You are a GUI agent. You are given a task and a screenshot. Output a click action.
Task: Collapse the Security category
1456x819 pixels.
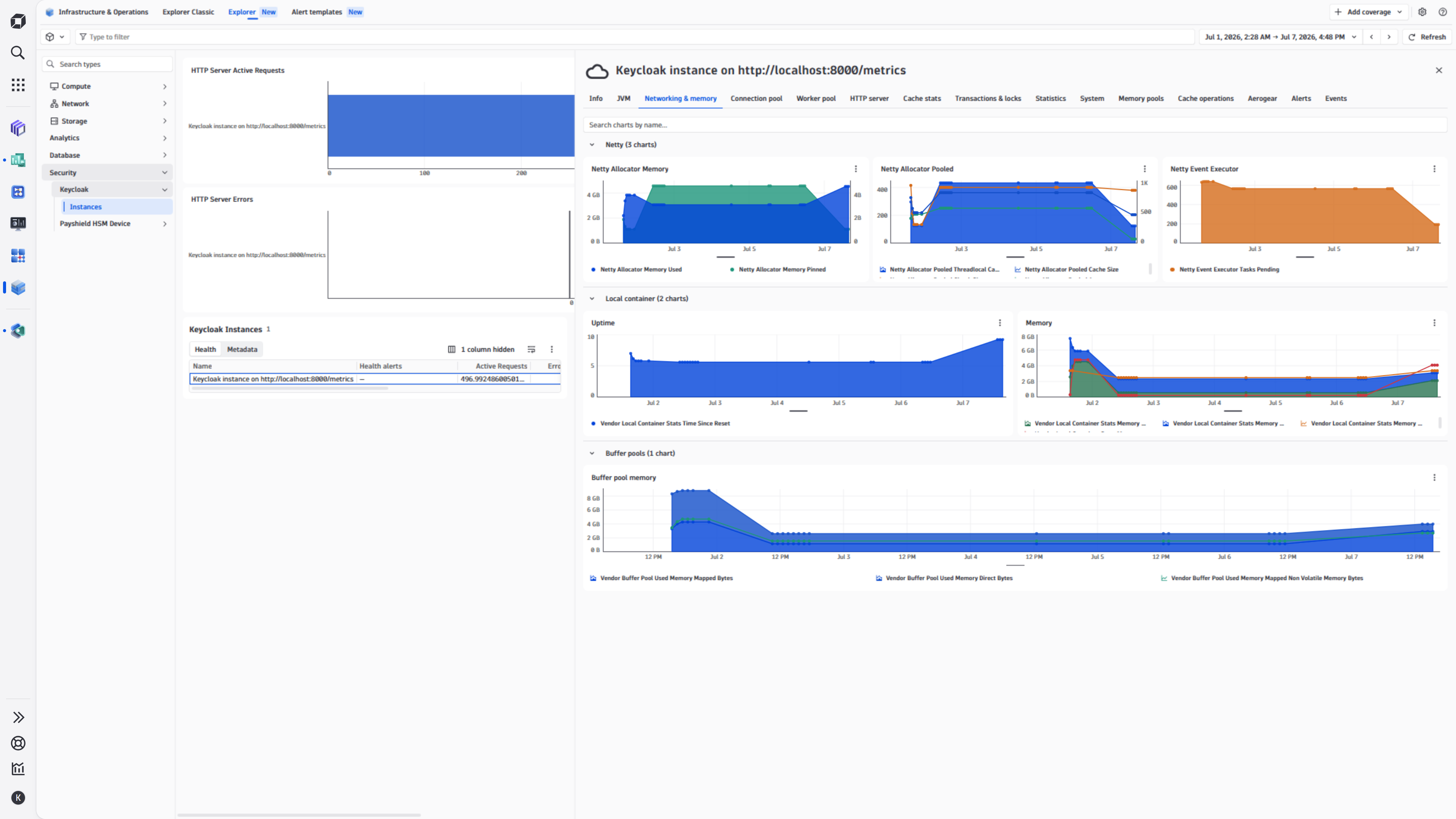pos(107,173)
